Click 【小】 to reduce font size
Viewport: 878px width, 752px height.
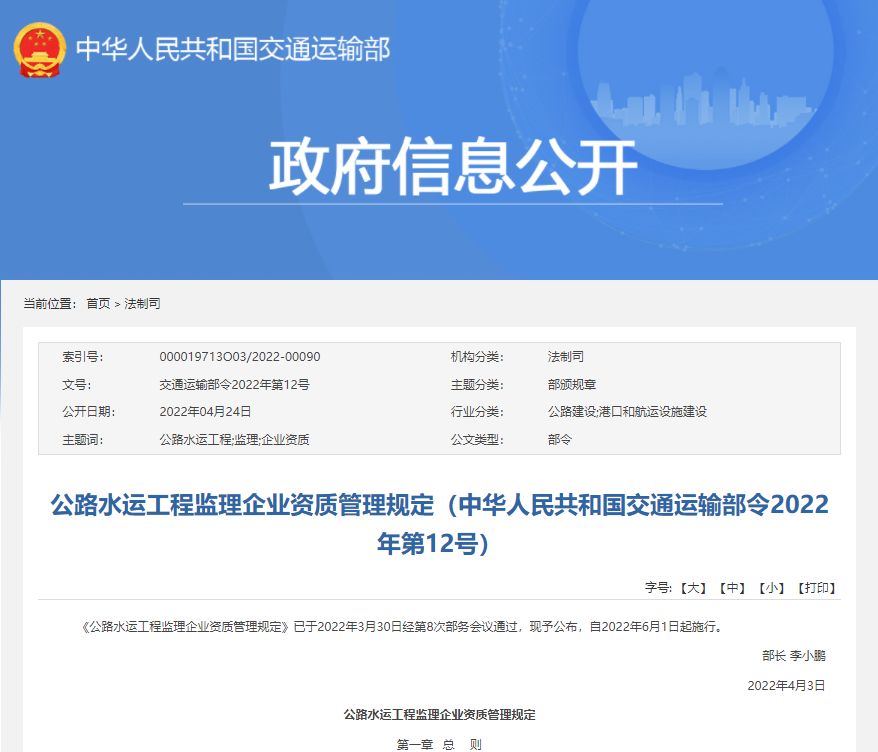tap(771, 588)
